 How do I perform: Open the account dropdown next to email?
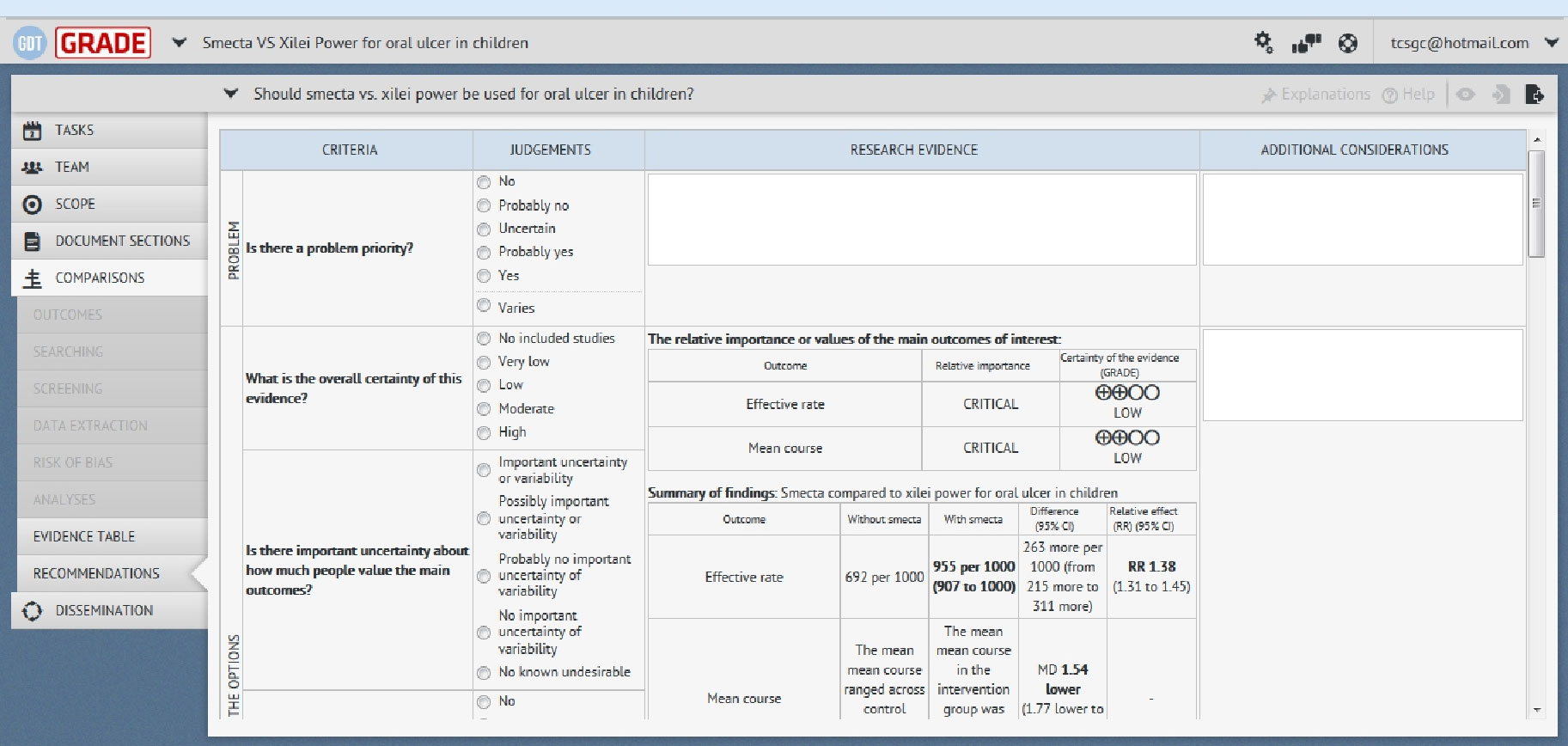coord(1552,42)
